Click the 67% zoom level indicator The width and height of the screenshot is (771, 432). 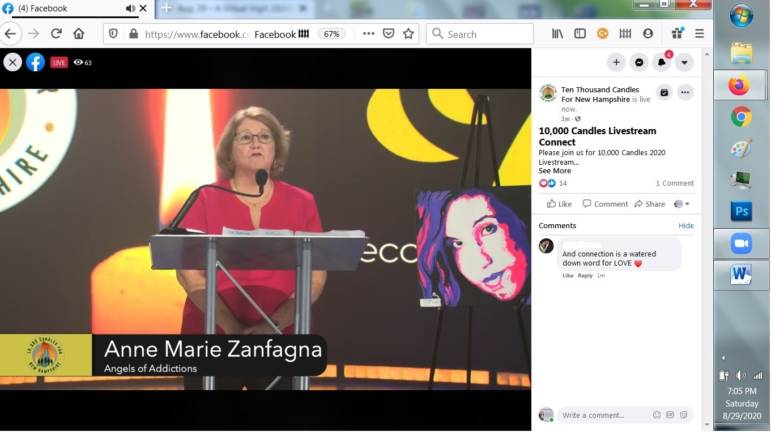click(331, 33)
